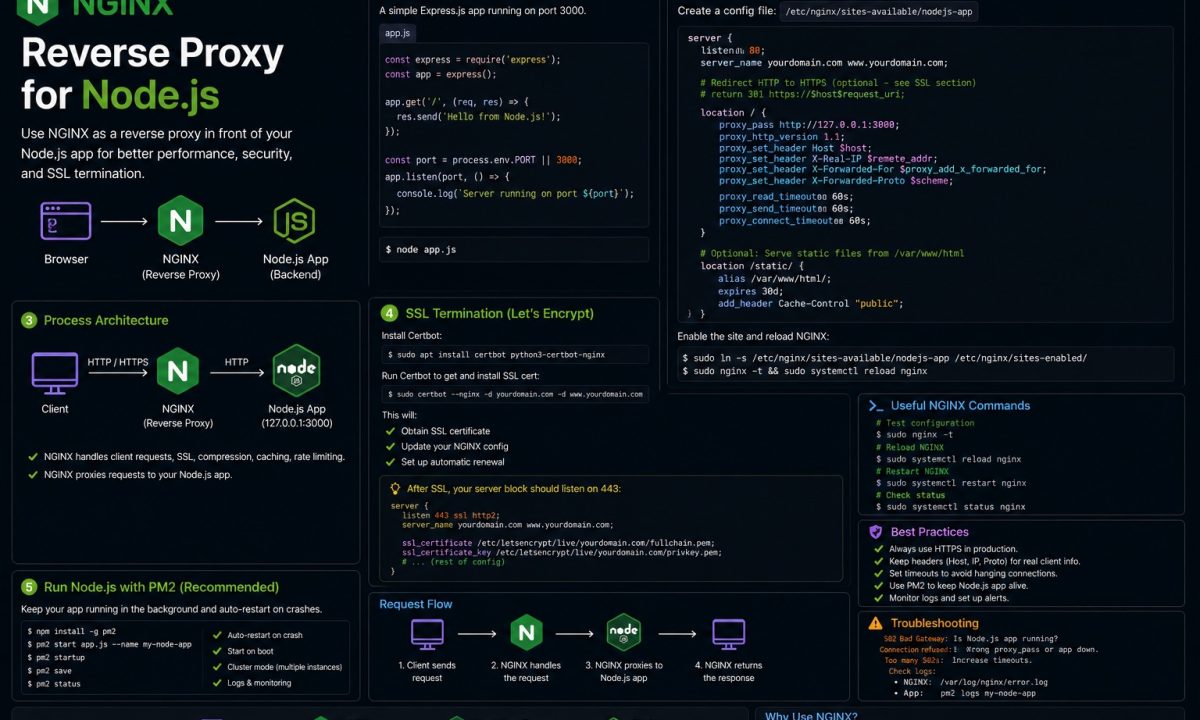The height and width of the screenshot is (720, 1200).
Task: Click the checkmark beside 'Cluster mode (multiple instances)'
Action: [217, 667]
